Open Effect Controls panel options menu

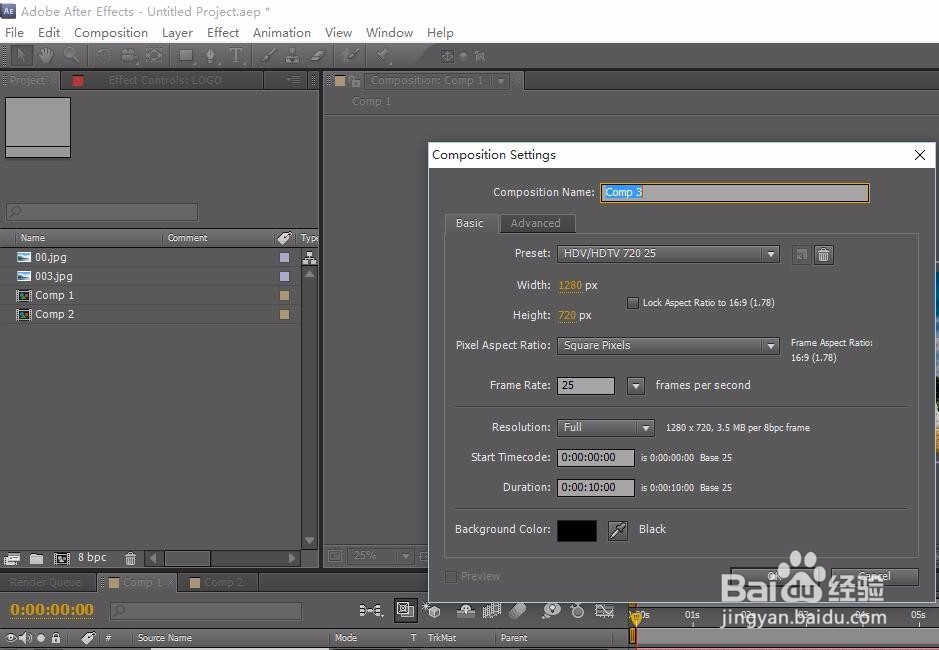pyautogui.click(x=293, y=80)
